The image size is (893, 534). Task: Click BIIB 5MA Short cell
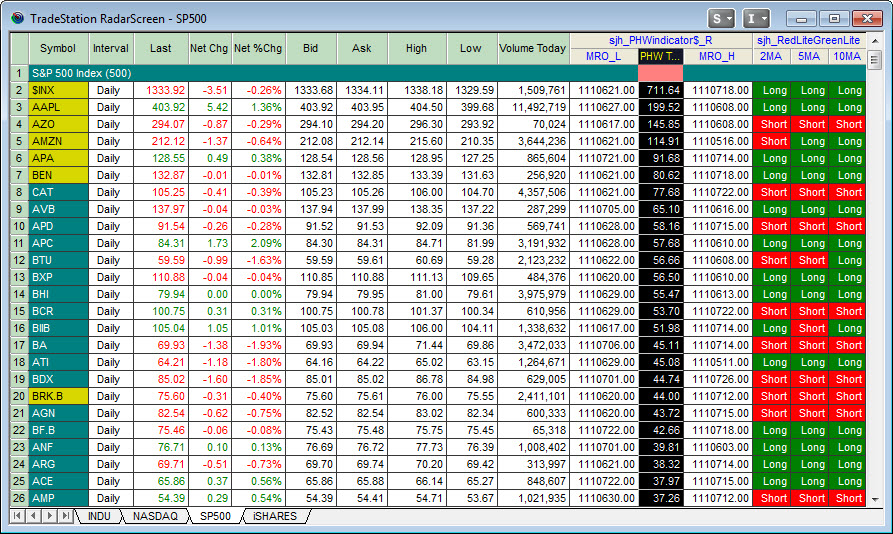click(x=809, y=328)
